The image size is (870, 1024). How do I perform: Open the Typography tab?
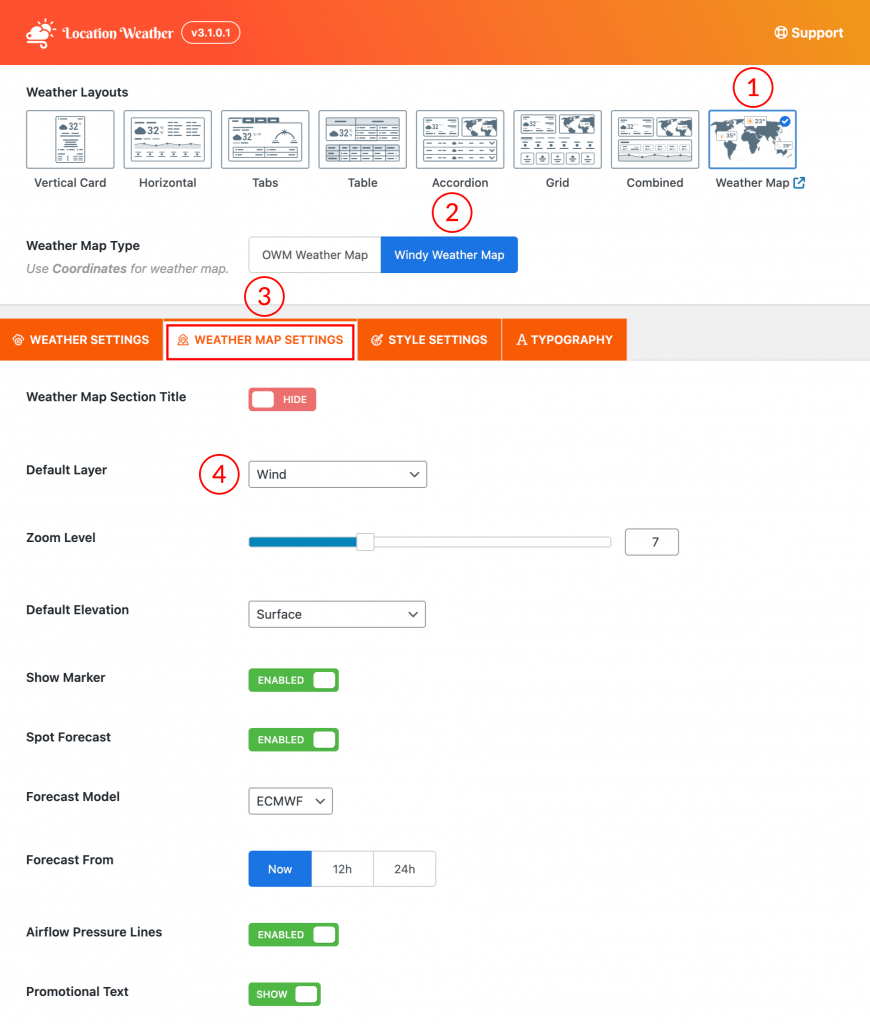[x=563, y=339]
